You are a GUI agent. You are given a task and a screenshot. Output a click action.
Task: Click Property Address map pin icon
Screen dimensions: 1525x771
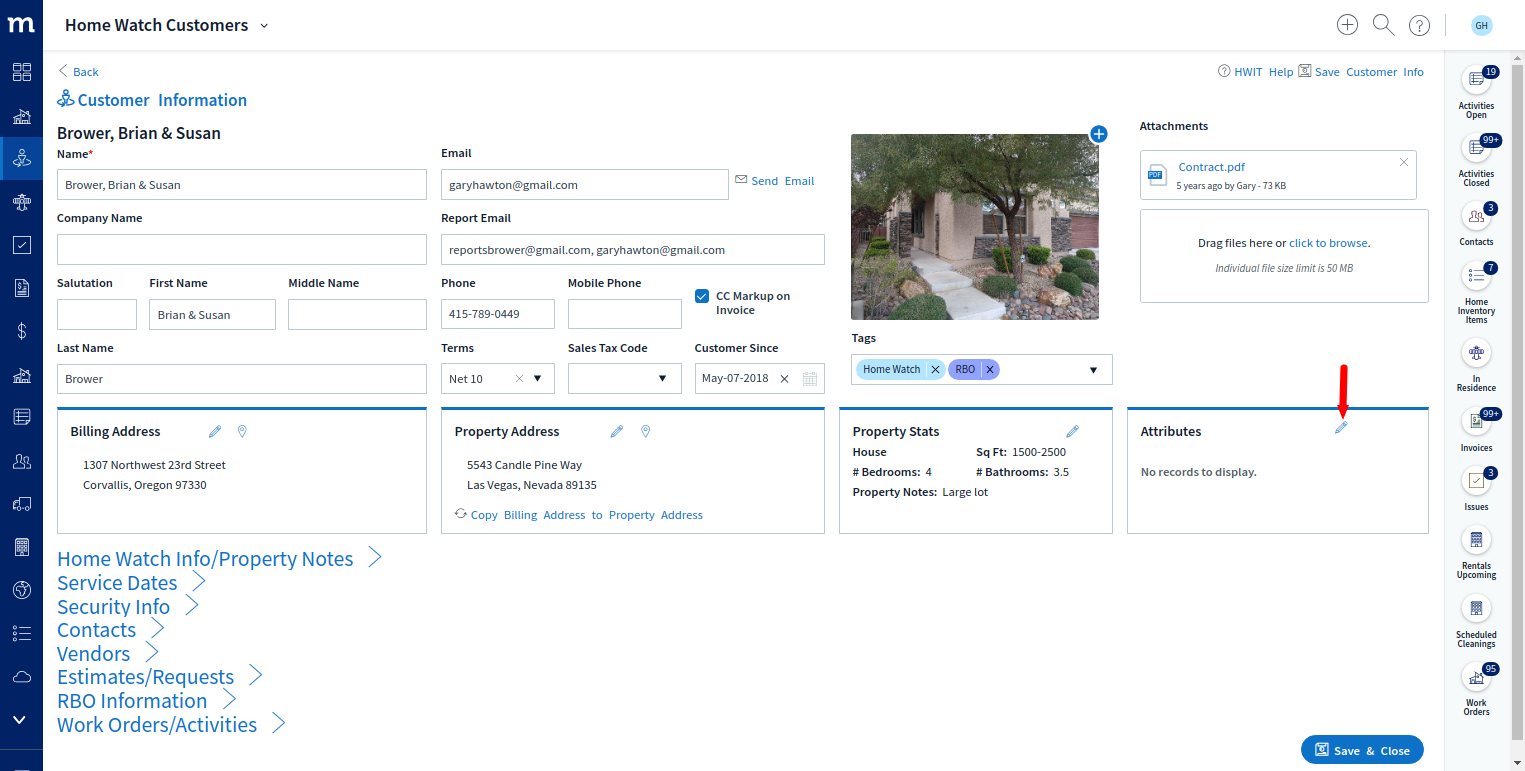coord(646,431)
